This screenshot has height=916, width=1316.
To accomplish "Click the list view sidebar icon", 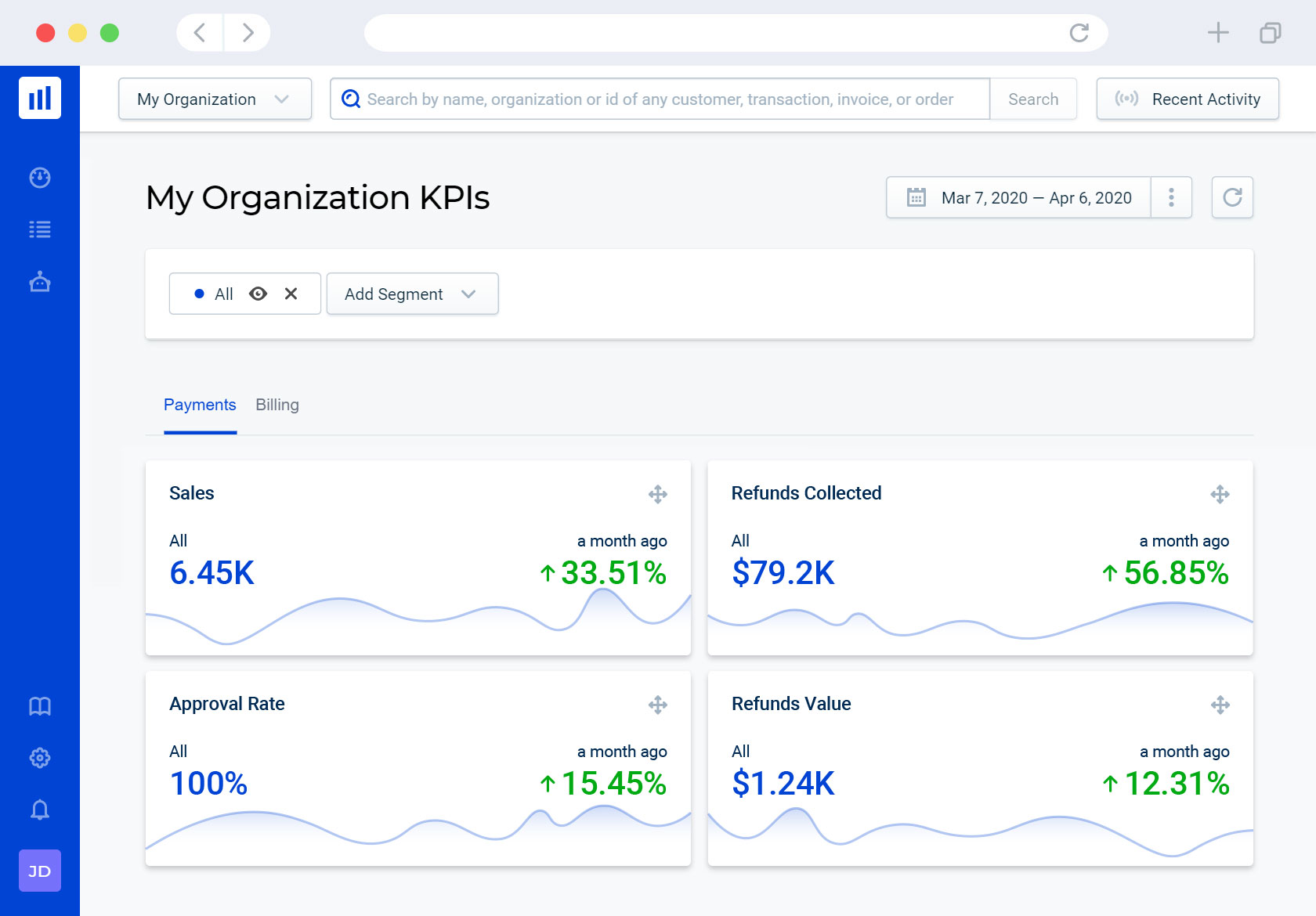I will (x=40, y=229).
